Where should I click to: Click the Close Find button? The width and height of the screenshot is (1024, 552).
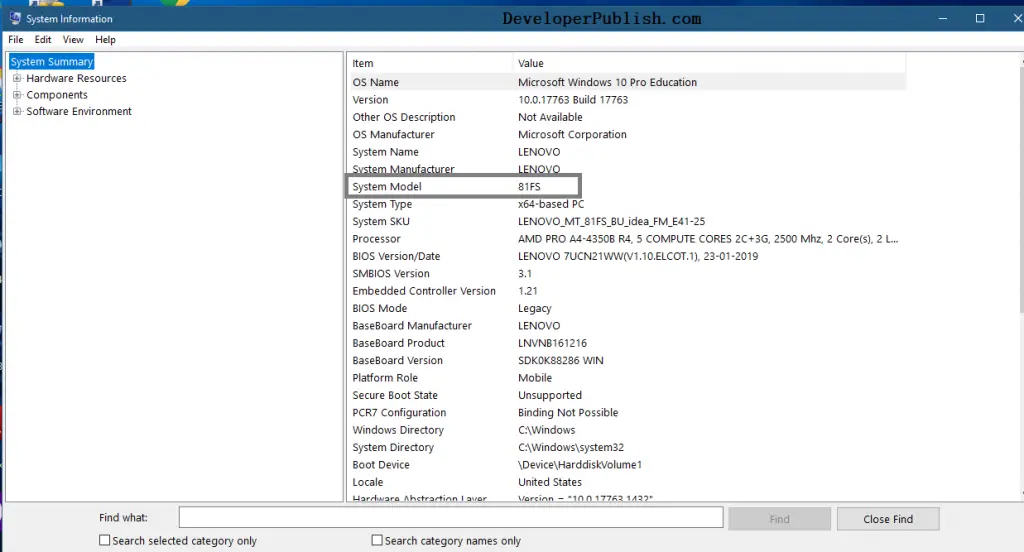[x=888, y=519]
